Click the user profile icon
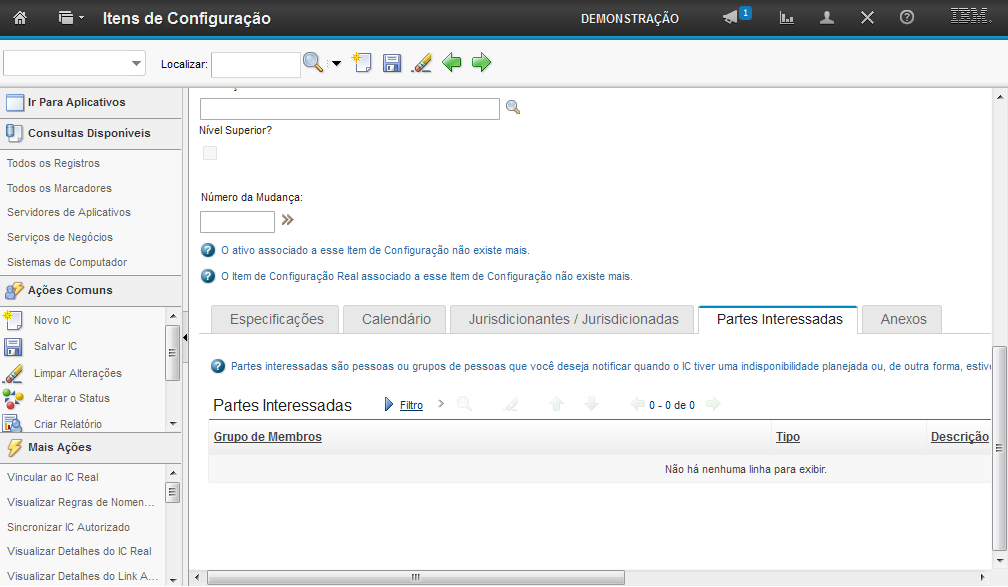 coord(827,18)
